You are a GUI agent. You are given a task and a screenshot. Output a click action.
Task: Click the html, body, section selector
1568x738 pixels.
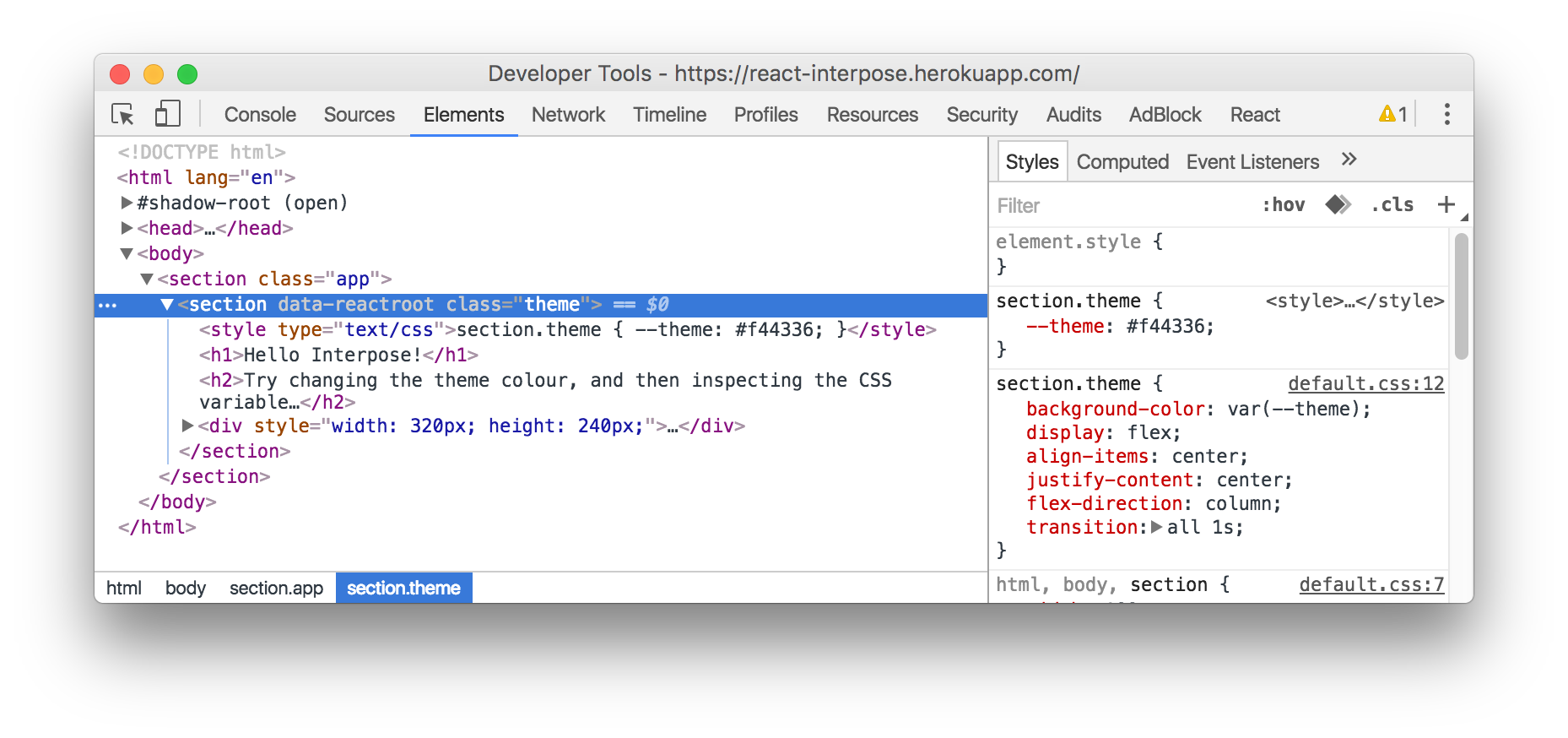(1102, 584)
